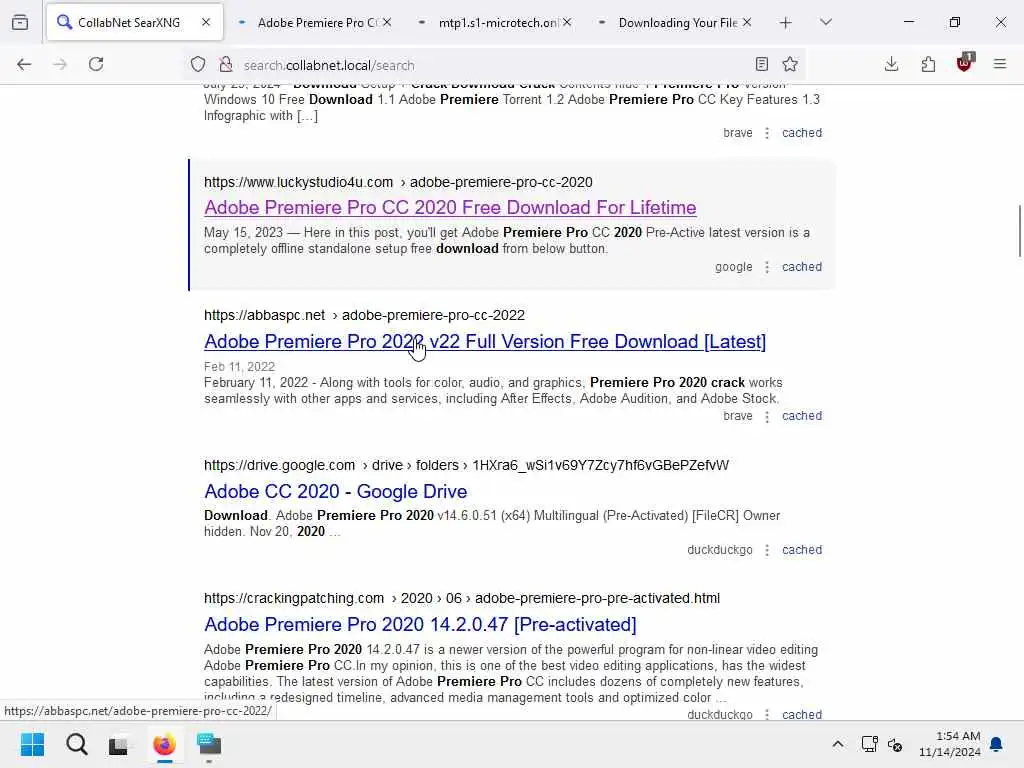Viewport: 1024px width, 768px height.
Task: Open the display tray icon
Action: click(869, 744)
